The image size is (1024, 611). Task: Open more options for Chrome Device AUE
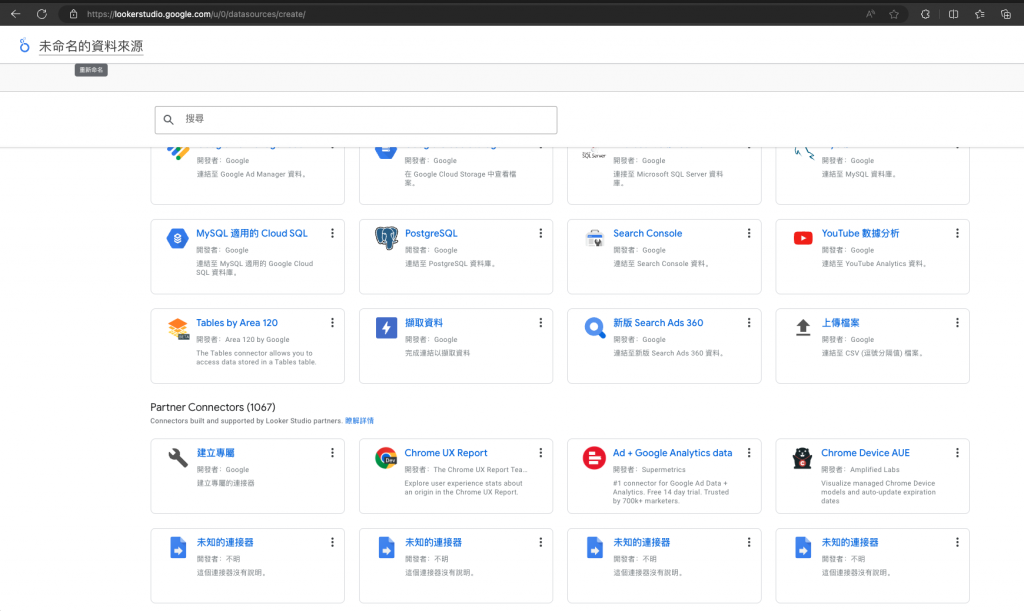(957, 452)
